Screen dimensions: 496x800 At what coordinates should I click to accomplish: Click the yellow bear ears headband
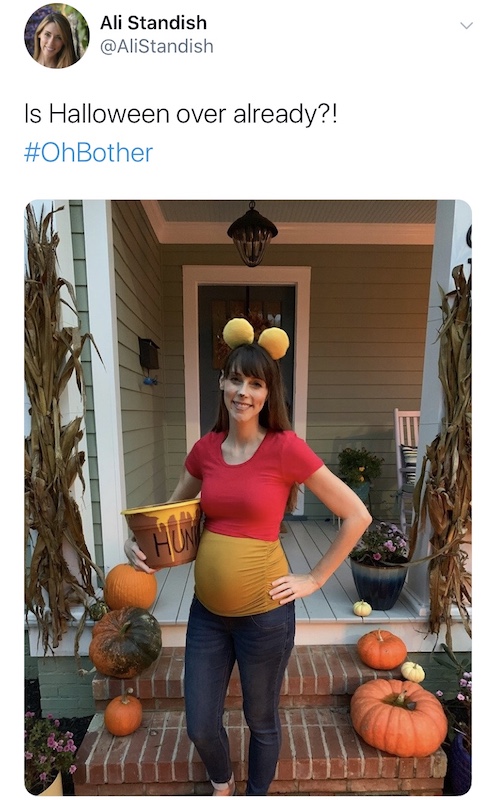pos(256,339)
